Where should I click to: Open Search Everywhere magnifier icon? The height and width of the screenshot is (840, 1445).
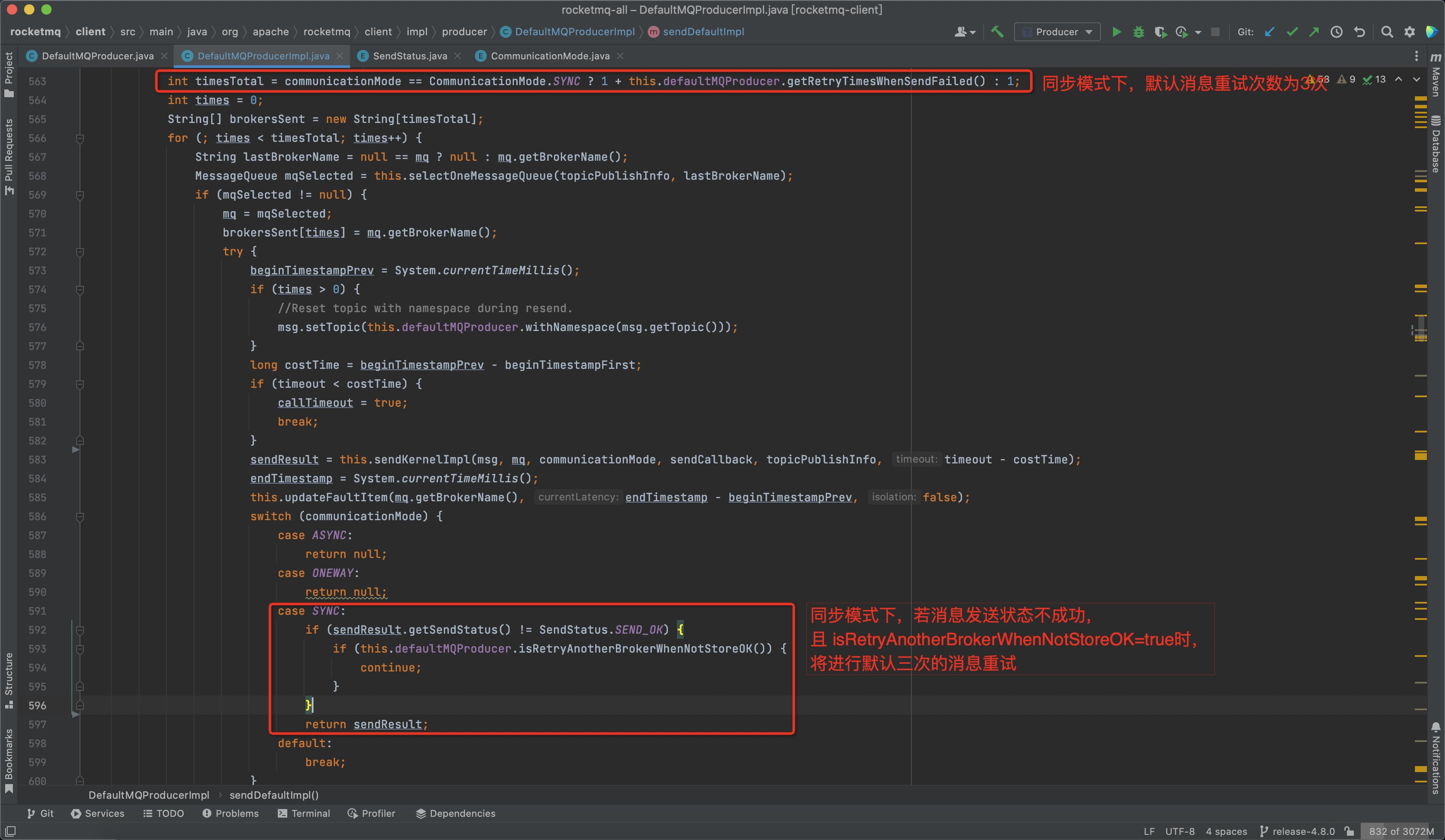point(1387,32)
